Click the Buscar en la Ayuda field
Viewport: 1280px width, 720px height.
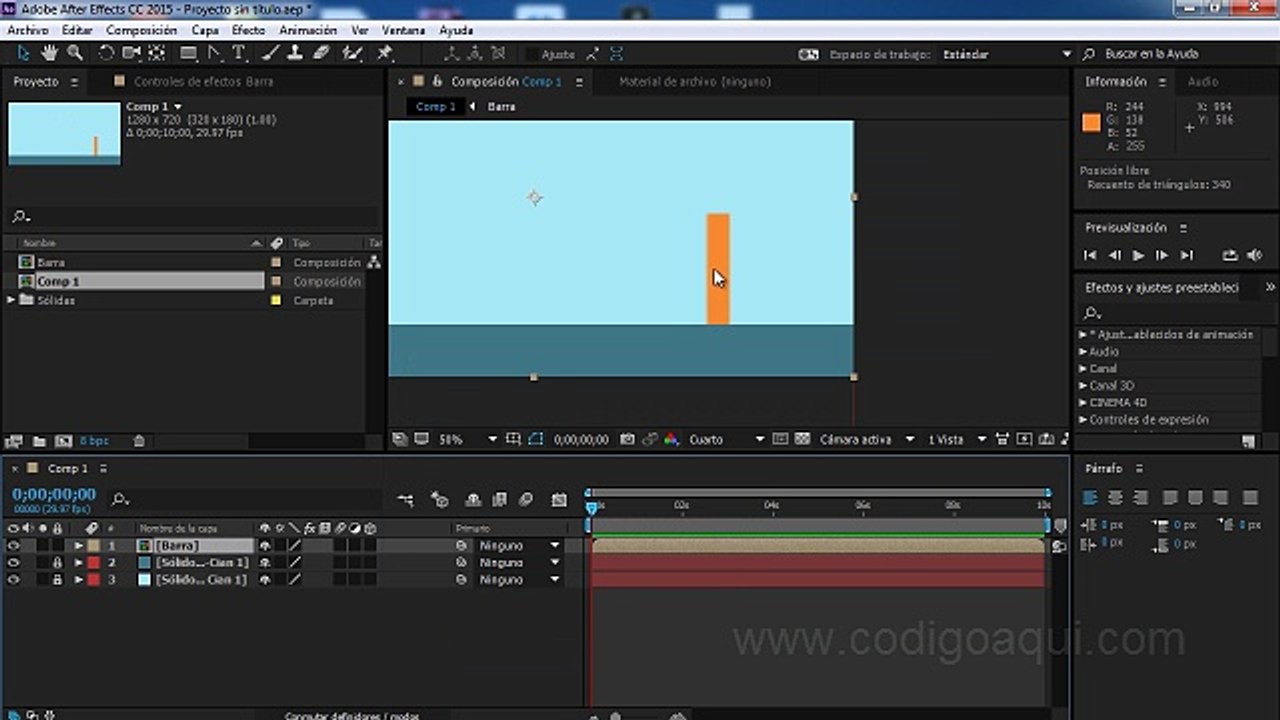click(x=1151, y=54)
